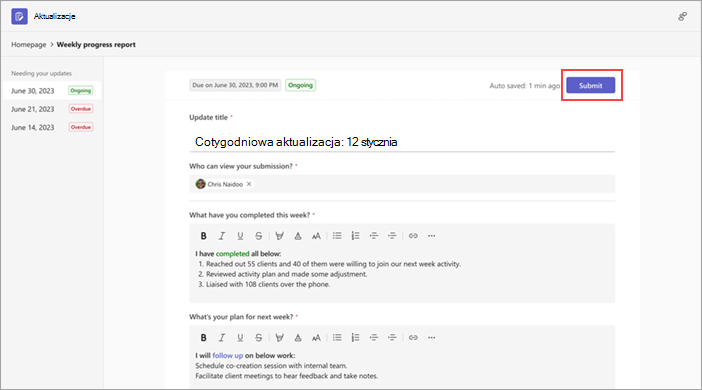The image size is (702, 390).
Task: Click the Ongoing status badge next to due date
Action: (300, 85)
